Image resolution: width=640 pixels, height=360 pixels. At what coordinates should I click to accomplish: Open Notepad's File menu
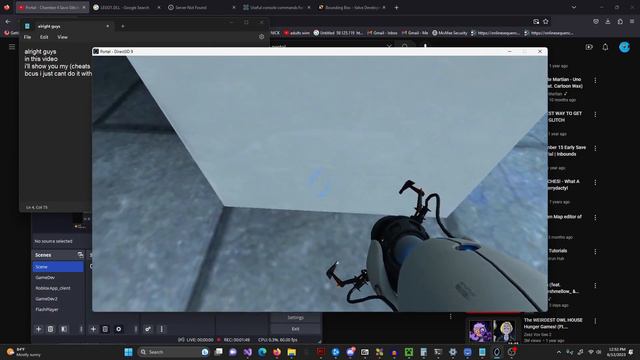tap(27, 37)
